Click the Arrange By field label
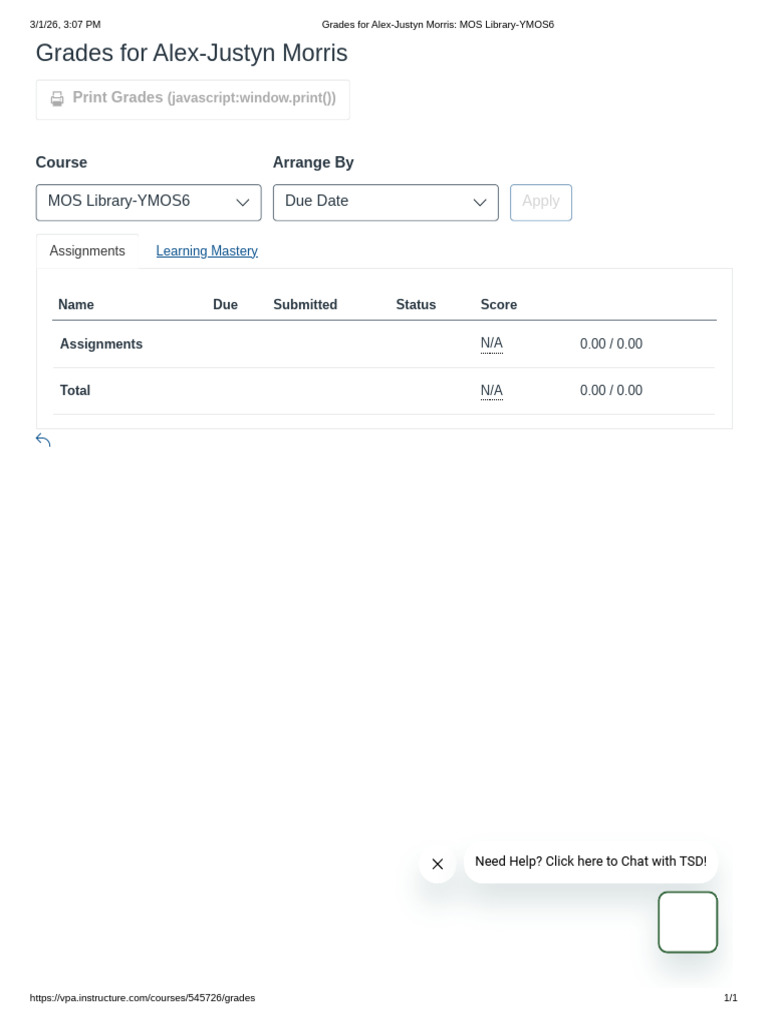Image resolution: width=768 pixels, height=1024 pixels. pyautogui.click(x=313, y=163)
